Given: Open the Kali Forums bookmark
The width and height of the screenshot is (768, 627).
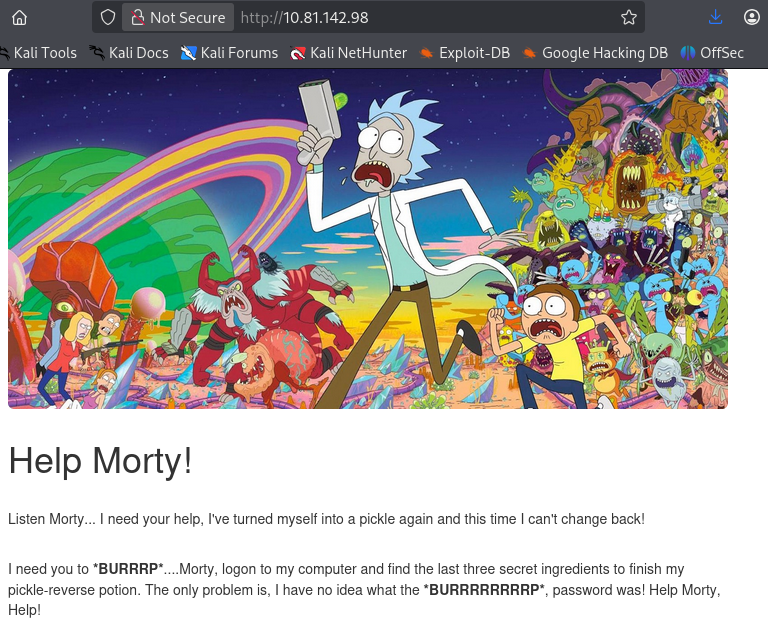Looking at the screenshot, I should point(229,53).
